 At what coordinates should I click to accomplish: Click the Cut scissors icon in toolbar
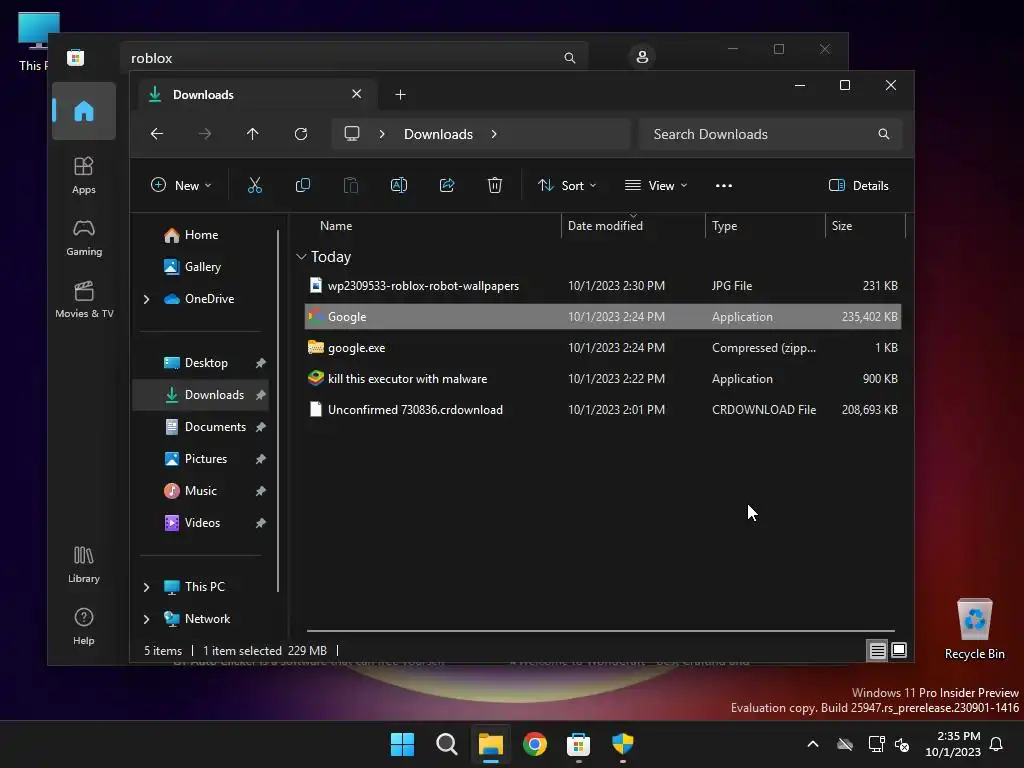click(x=255, y=185)
